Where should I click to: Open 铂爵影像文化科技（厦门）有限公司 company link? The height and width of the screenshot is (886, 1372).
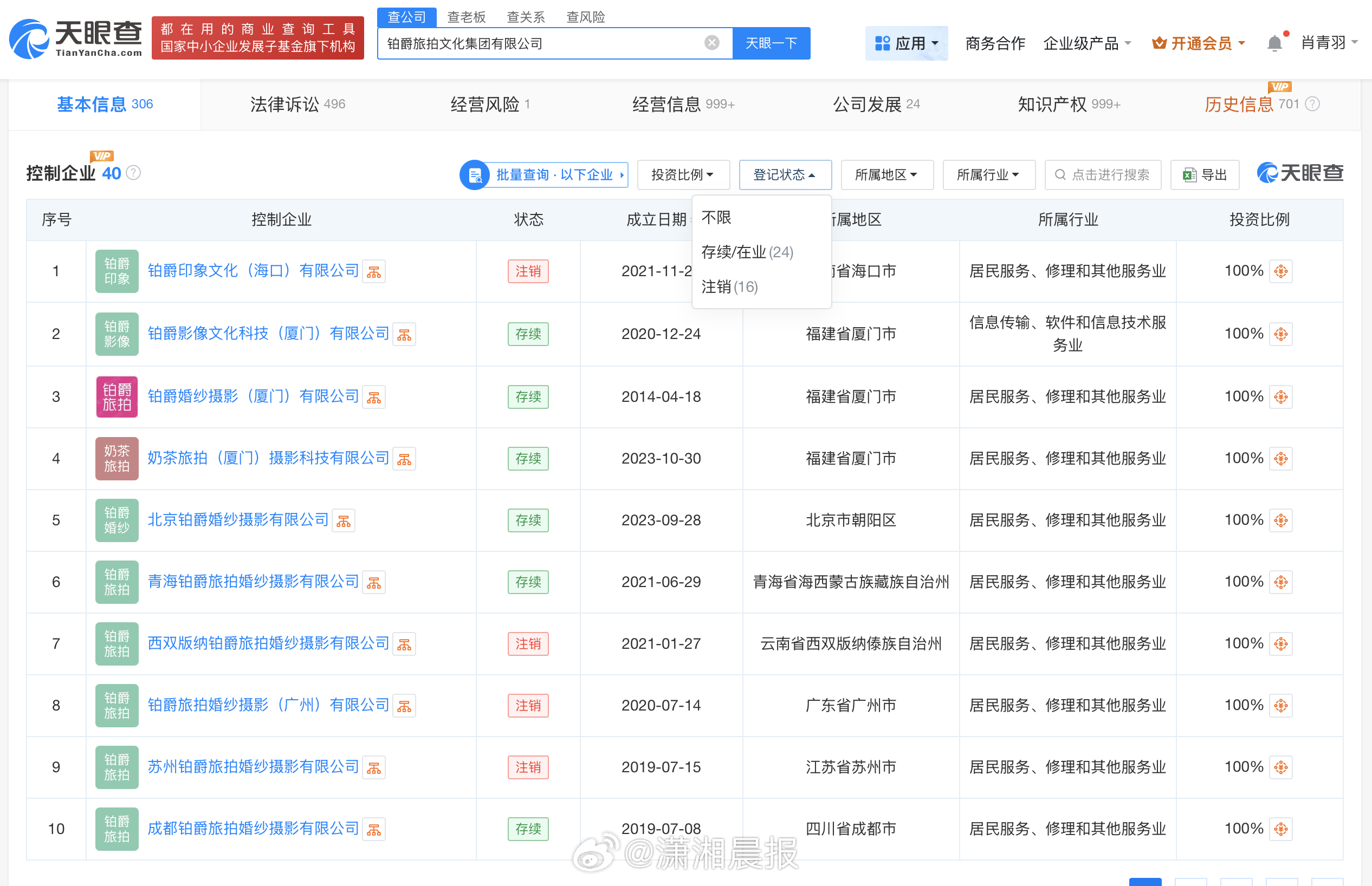268,334
